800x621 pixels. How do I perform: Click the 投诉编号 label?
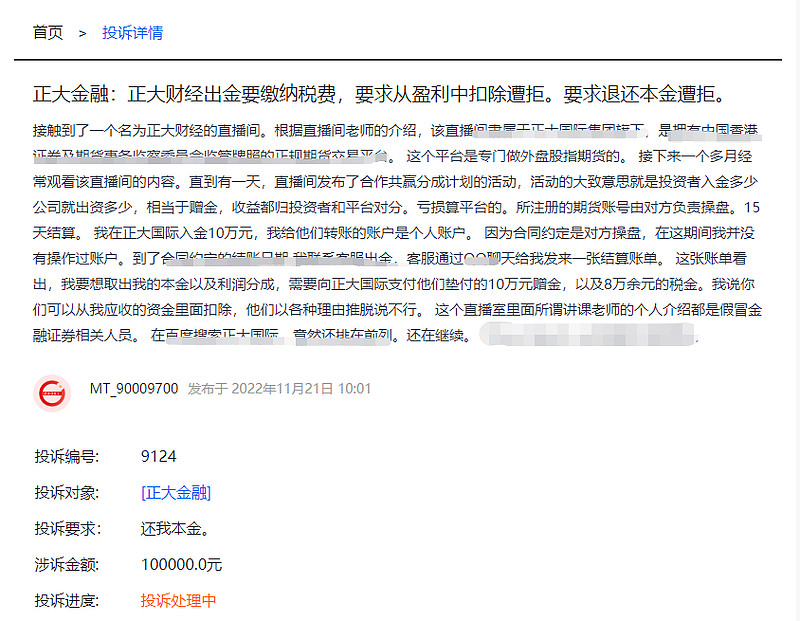[67, 456]
